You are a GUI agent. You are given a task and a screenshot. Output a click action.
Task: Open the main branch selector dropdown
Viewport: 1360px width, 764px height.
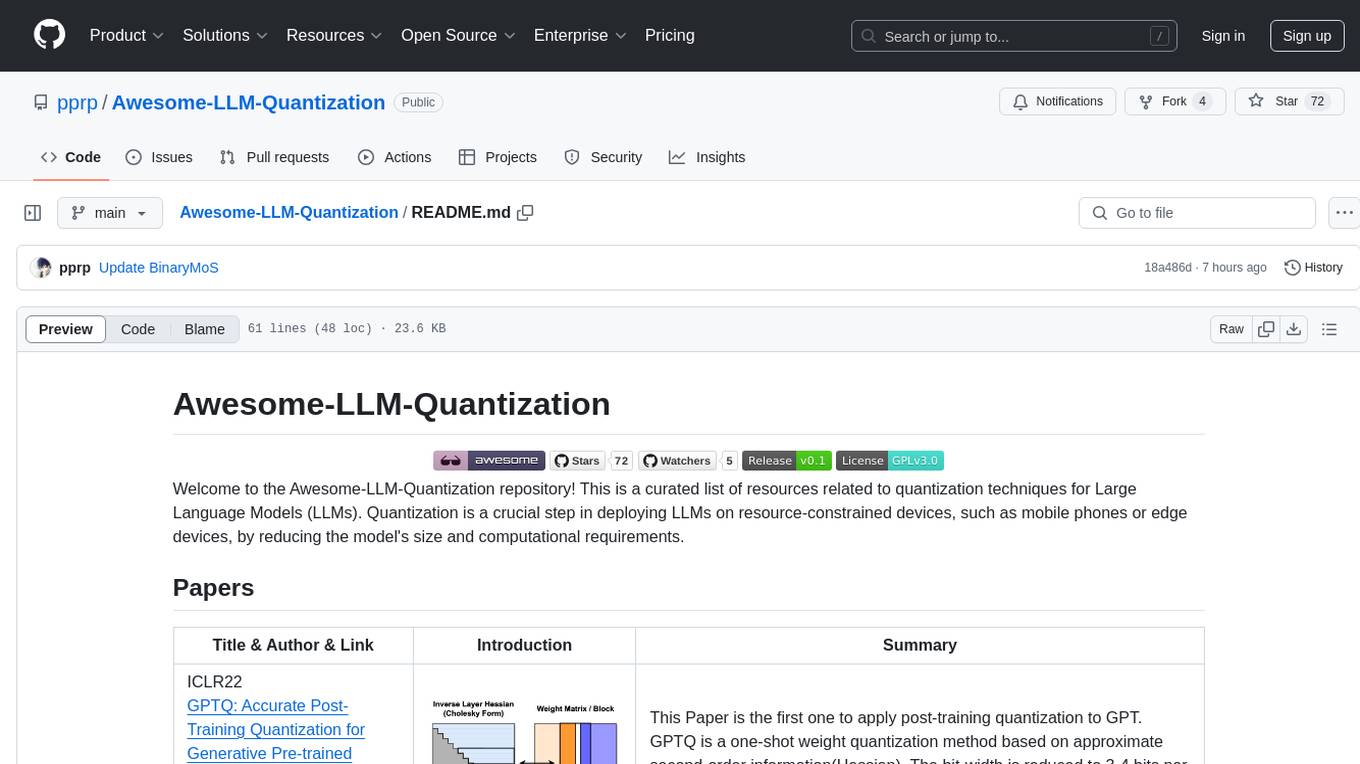coord(110,213)
